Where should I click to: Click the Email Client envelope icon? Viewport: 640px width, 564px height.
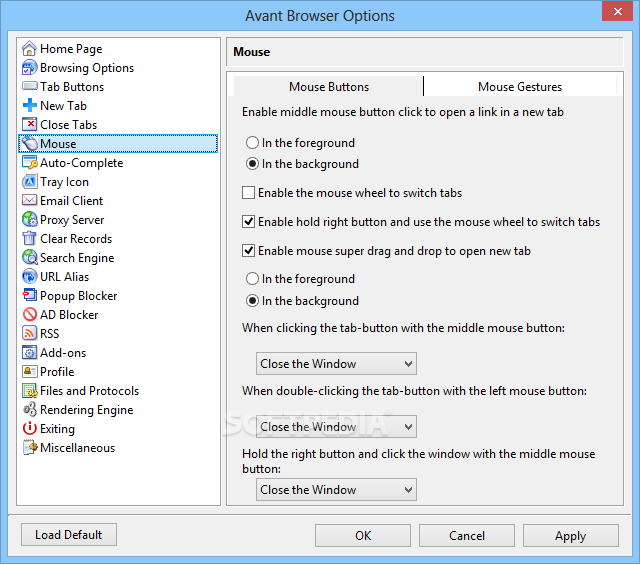click(29, 200)
